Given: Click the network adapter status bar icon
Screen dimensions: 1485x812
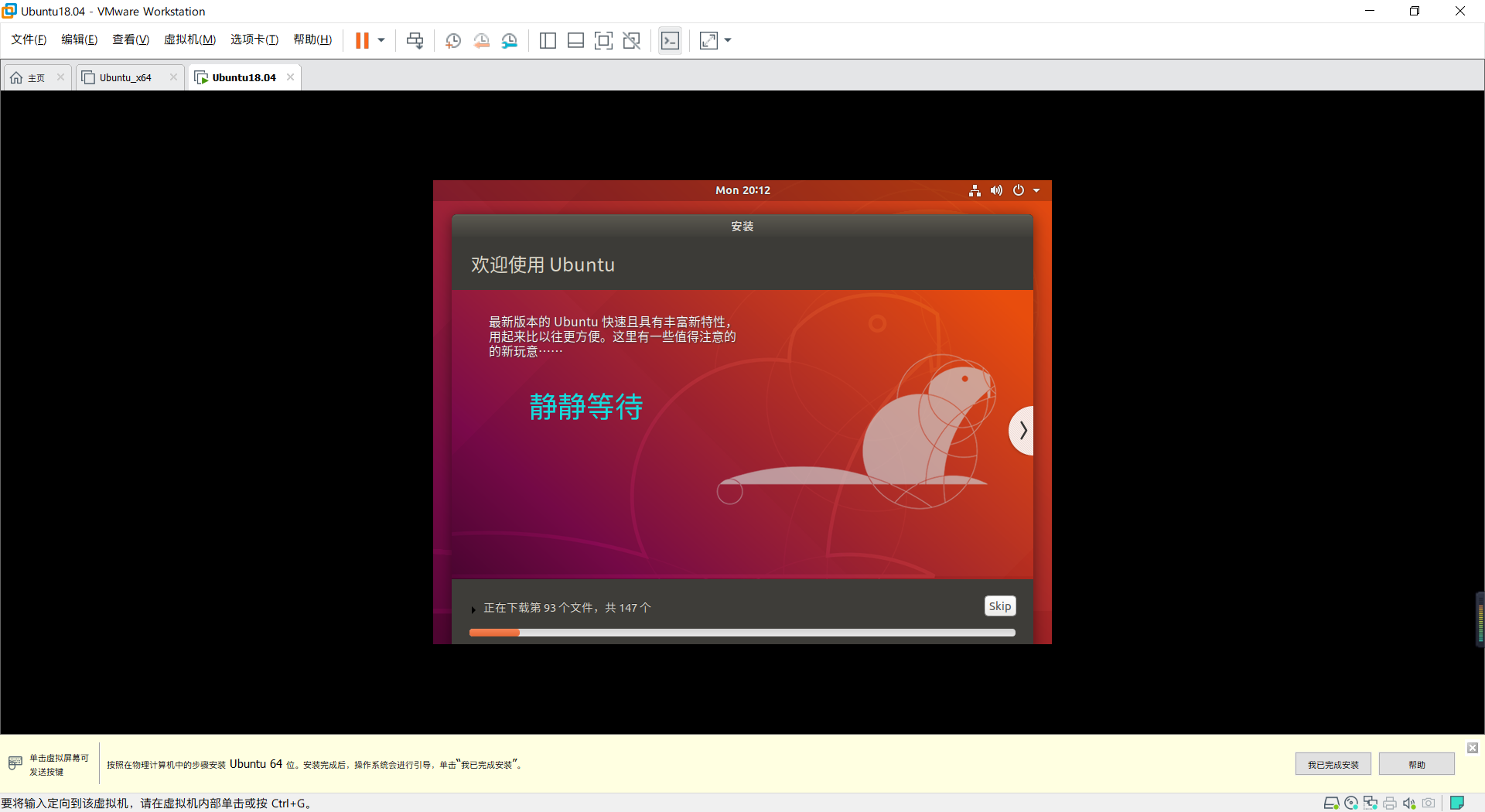Looking at the screenshot, I should click(1371, 803).
